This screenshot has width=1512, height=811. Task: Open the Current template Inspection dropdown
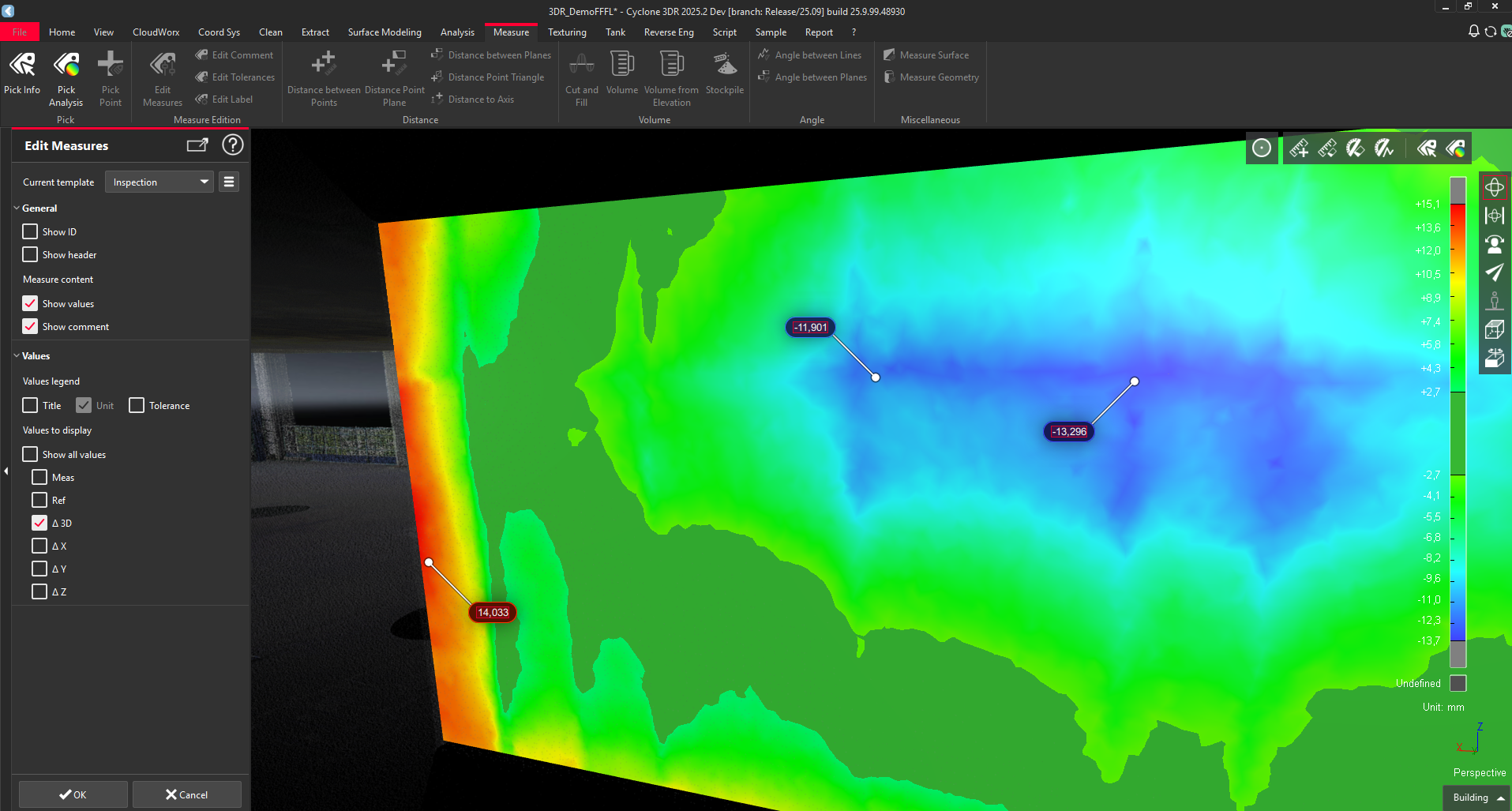click(159, 182)
